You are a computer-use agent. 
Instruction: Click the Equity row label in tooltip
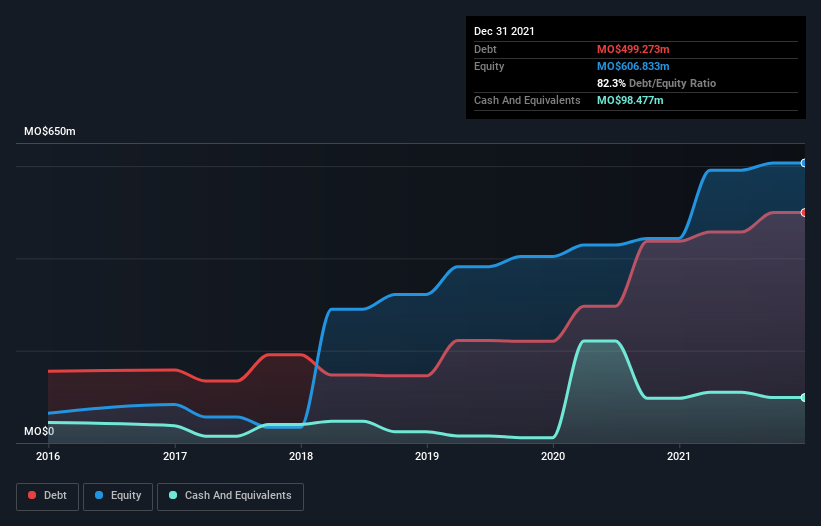click(489, 66)
